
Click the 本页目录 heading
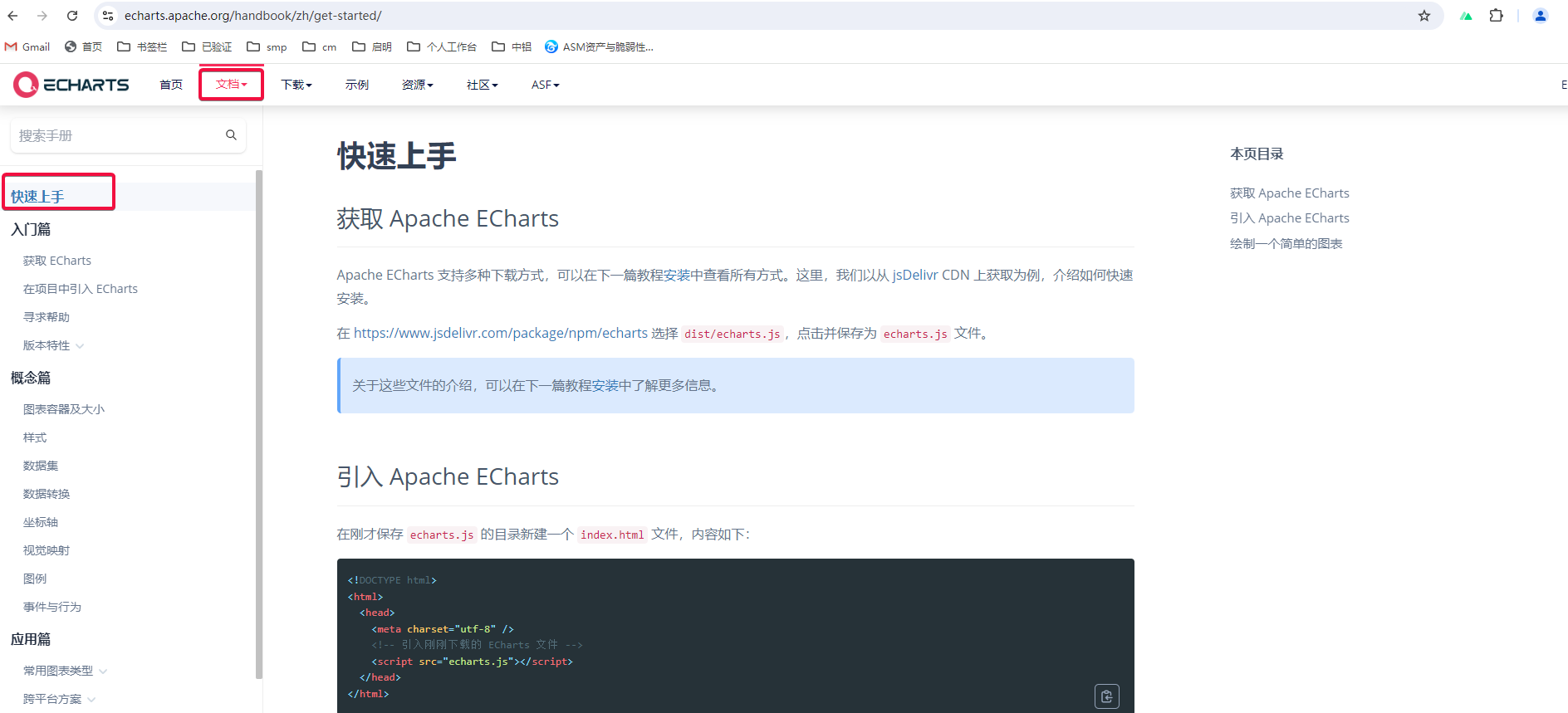1257,154
